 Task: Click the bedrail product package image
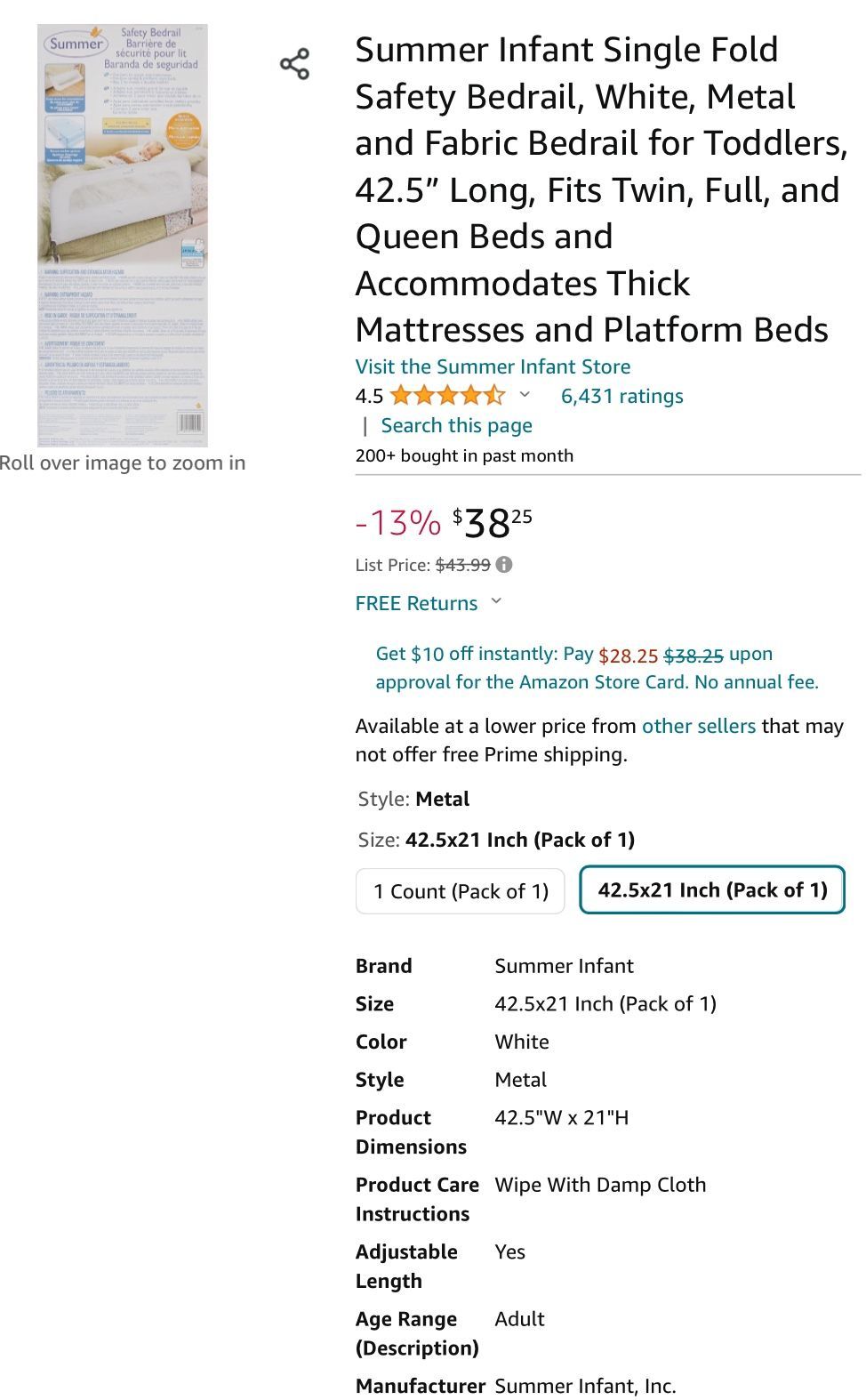point(123,236)
